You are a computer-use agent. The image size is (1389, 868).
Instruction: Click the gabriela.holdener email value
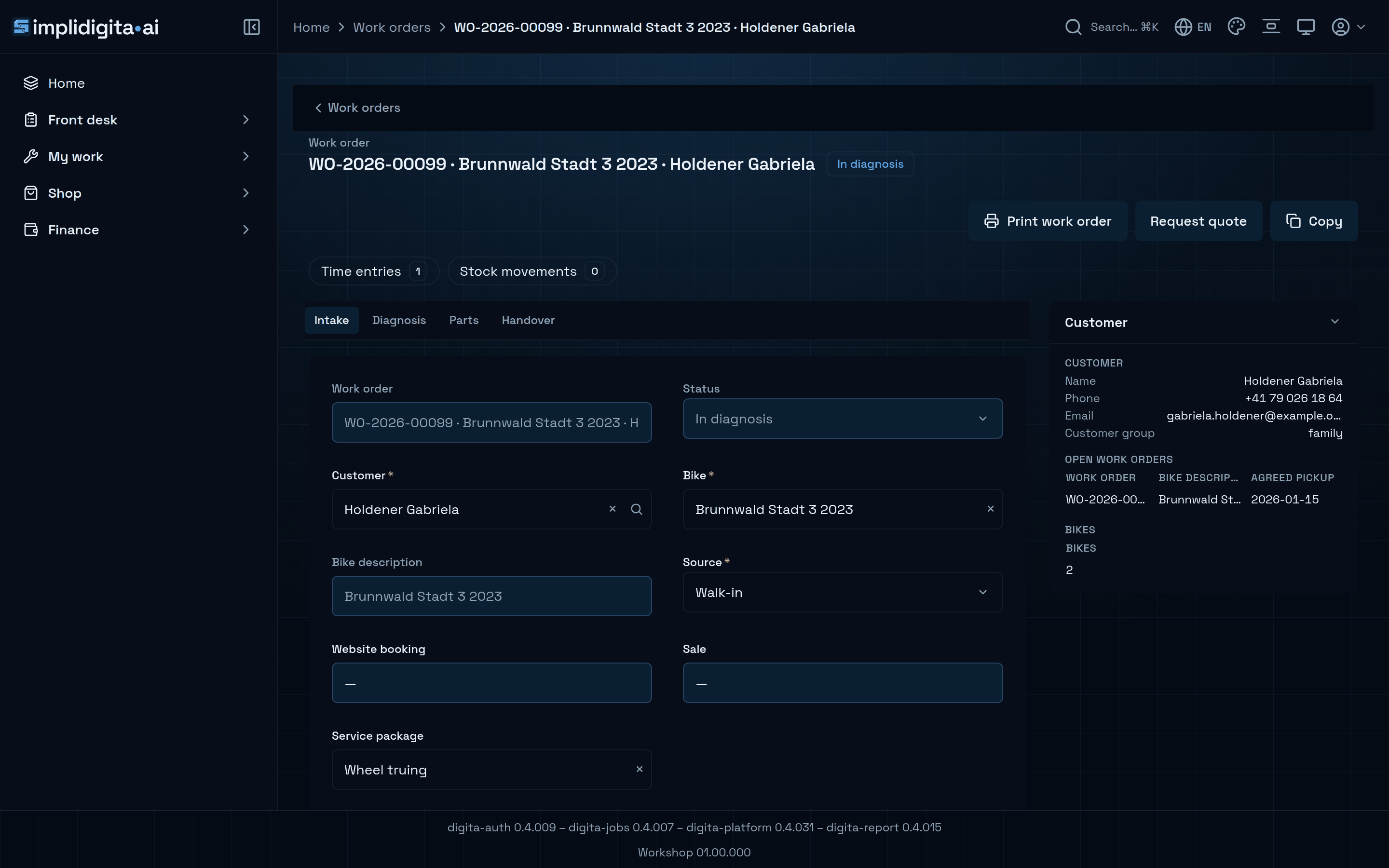click(x=1254, y=416)
